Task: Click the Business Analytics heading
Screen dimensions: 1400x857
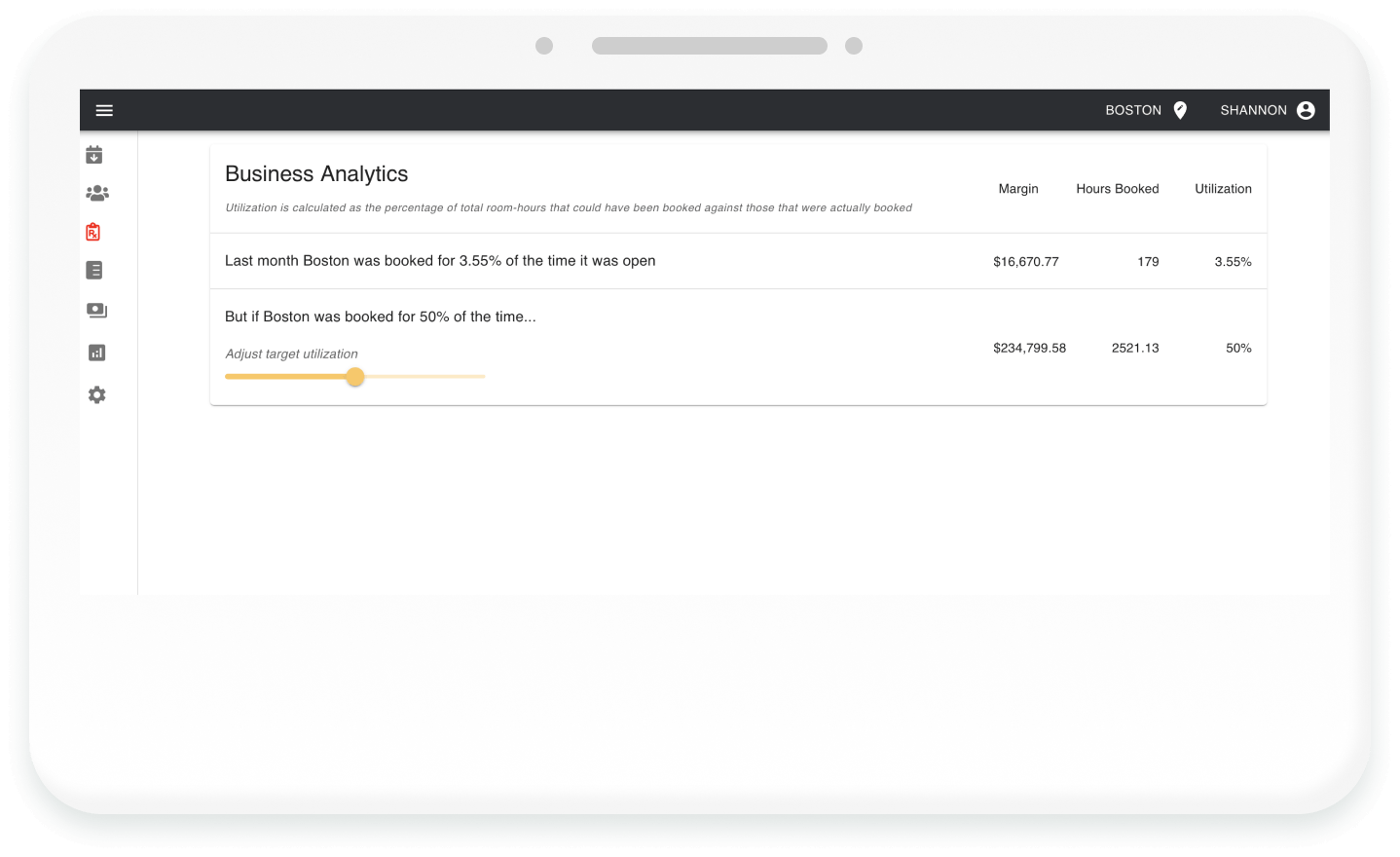Action: point(316,174)
